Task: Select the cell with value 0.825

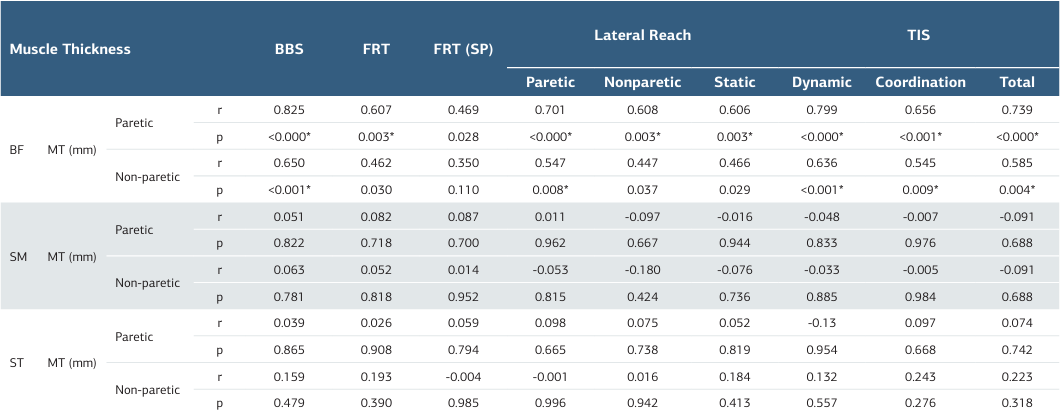Action: pos(288,109)
